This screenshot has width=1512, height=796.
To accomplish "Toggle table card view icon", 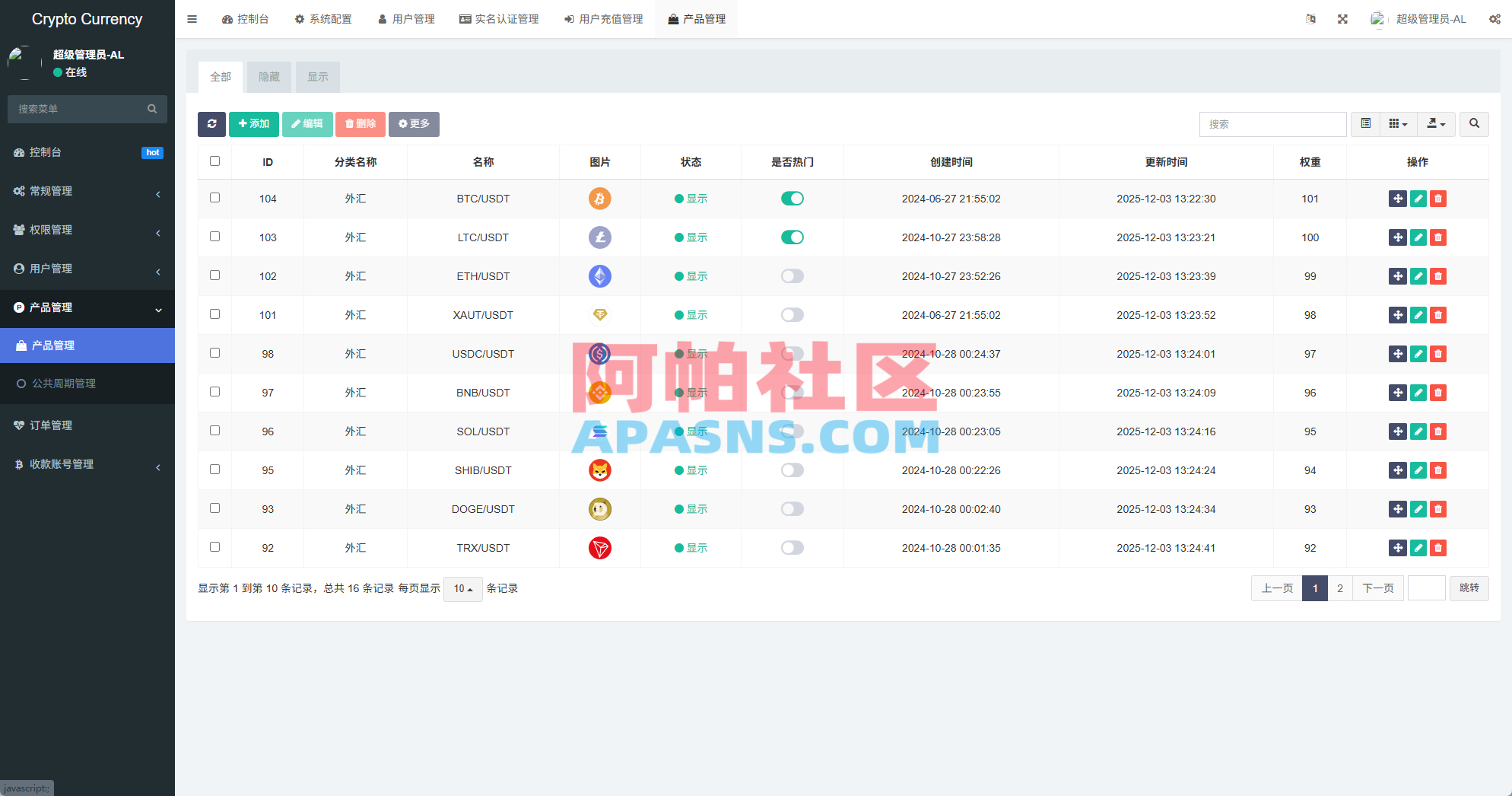I will [1366, 124].
